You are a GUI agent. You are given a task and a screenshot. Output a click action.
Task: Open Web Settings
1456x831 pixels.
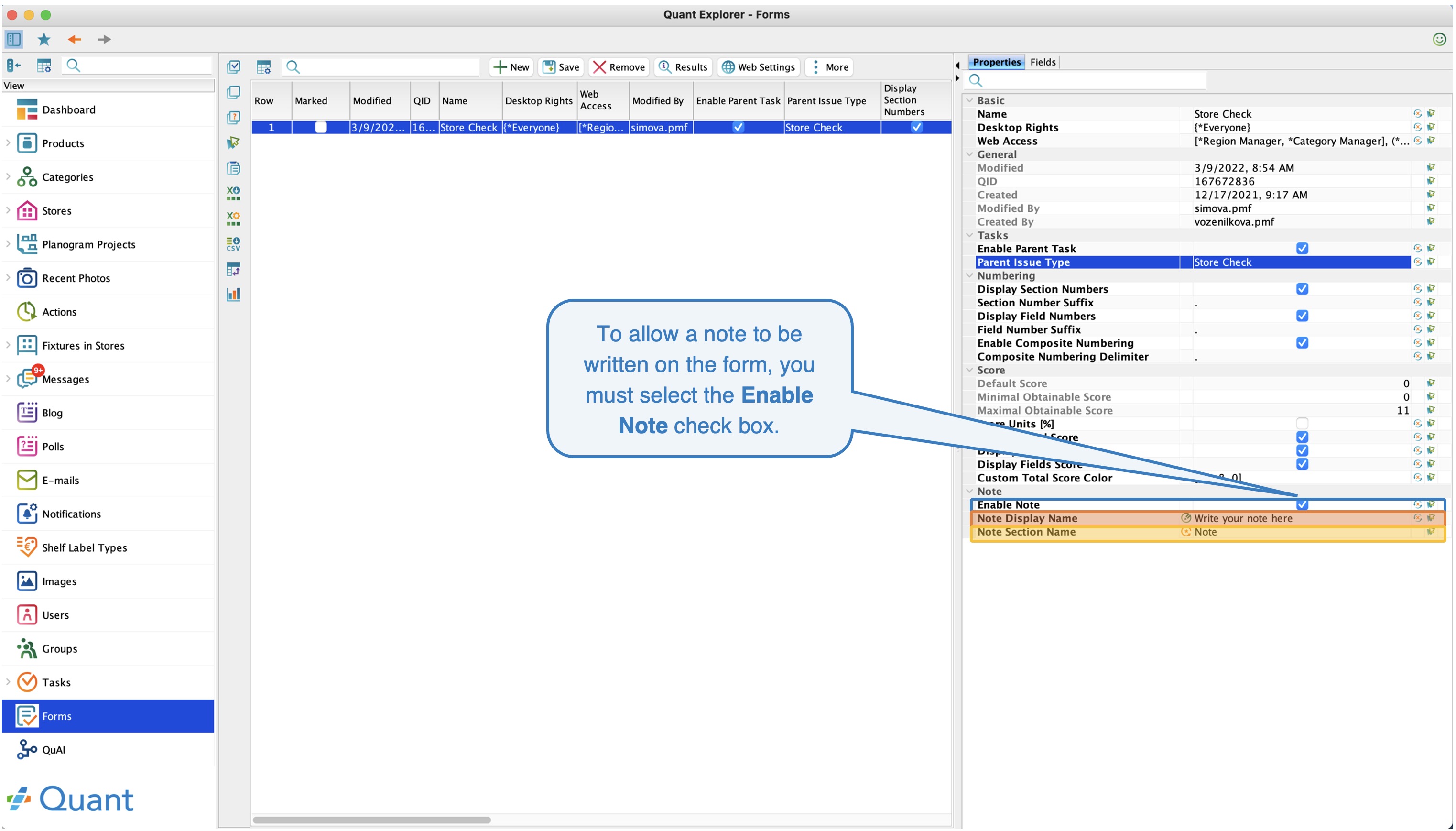[x=758, y=67]
